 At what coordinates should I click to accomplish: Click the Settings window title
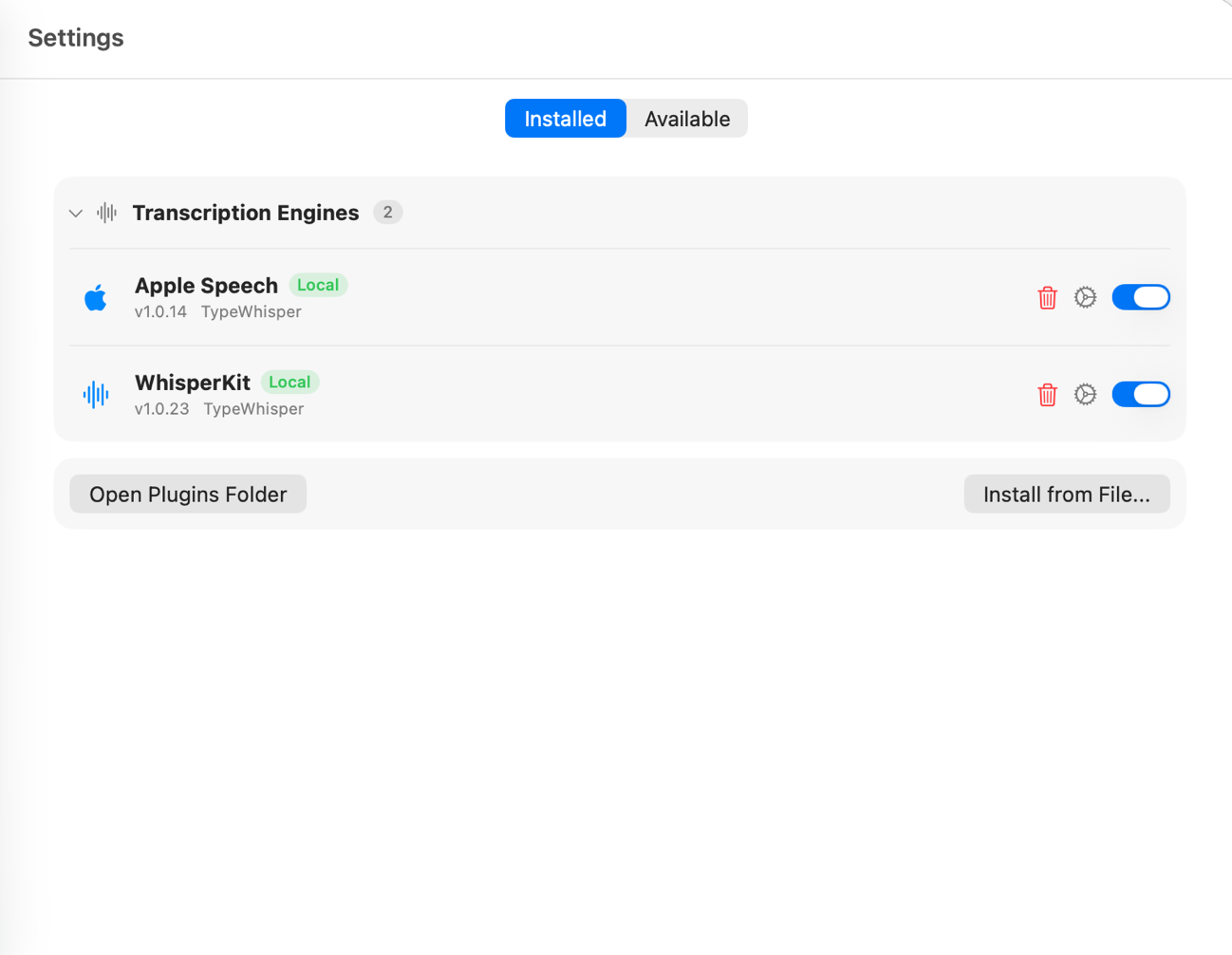click(76, 38)
